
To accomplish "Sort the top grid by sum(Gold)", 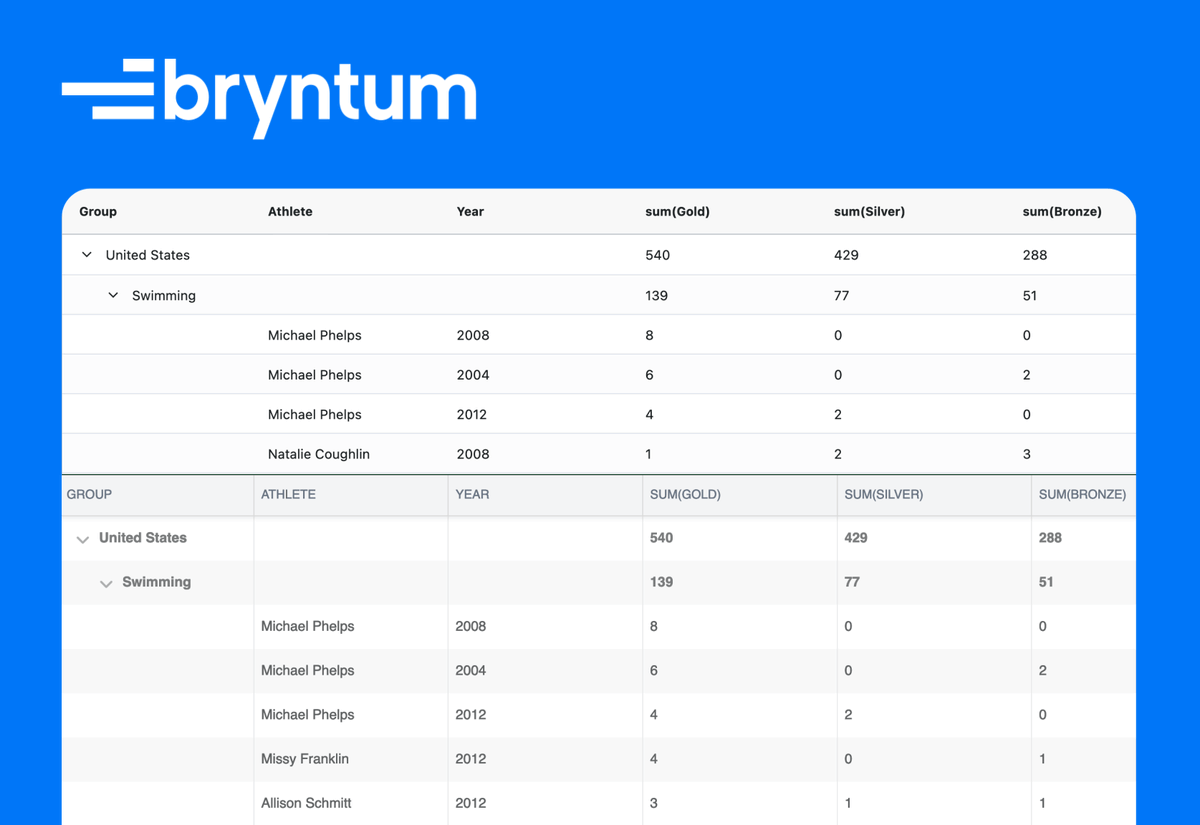I will pyautogui.click(x=677, y=211).
